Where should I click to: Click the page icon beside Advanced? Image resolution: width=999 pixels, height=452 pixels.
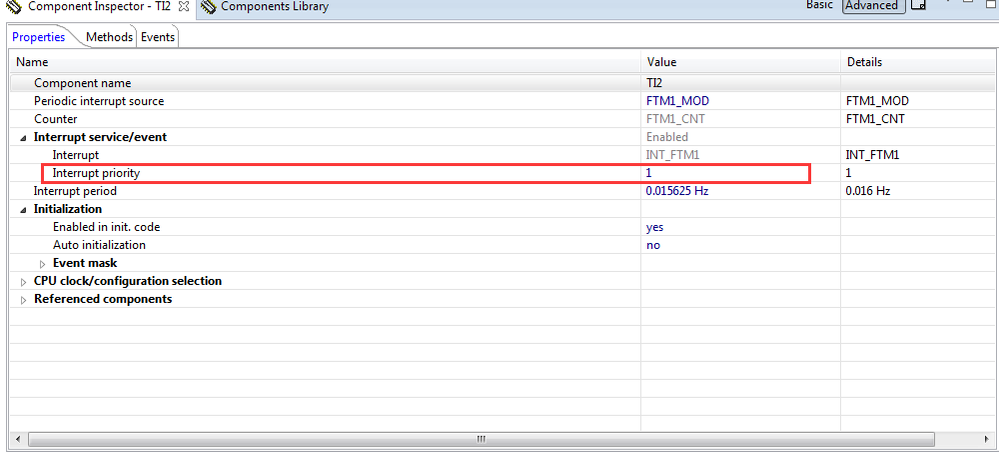(x=917, y=6)
